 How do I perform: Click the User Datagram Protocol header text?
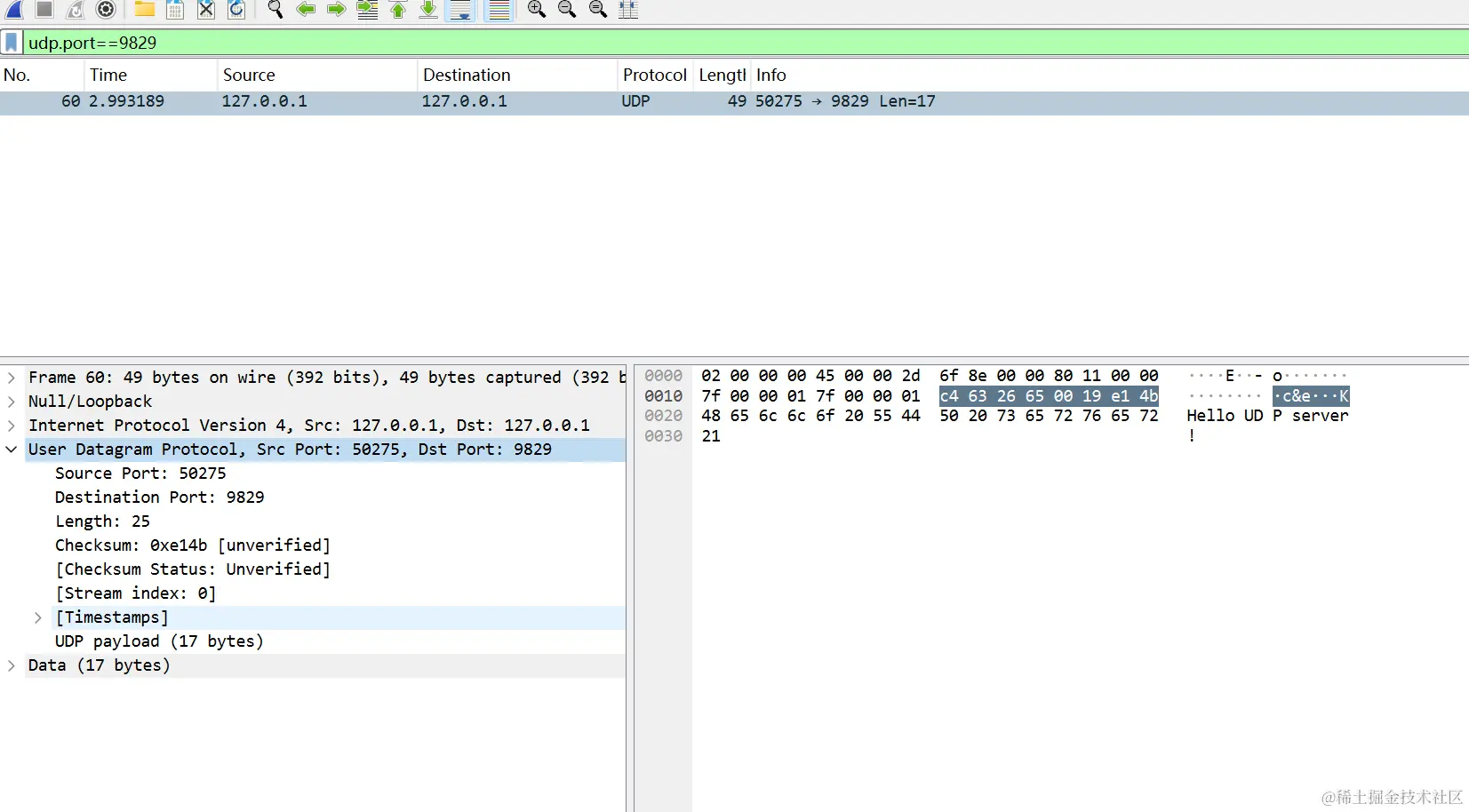(x=290, y=450)
